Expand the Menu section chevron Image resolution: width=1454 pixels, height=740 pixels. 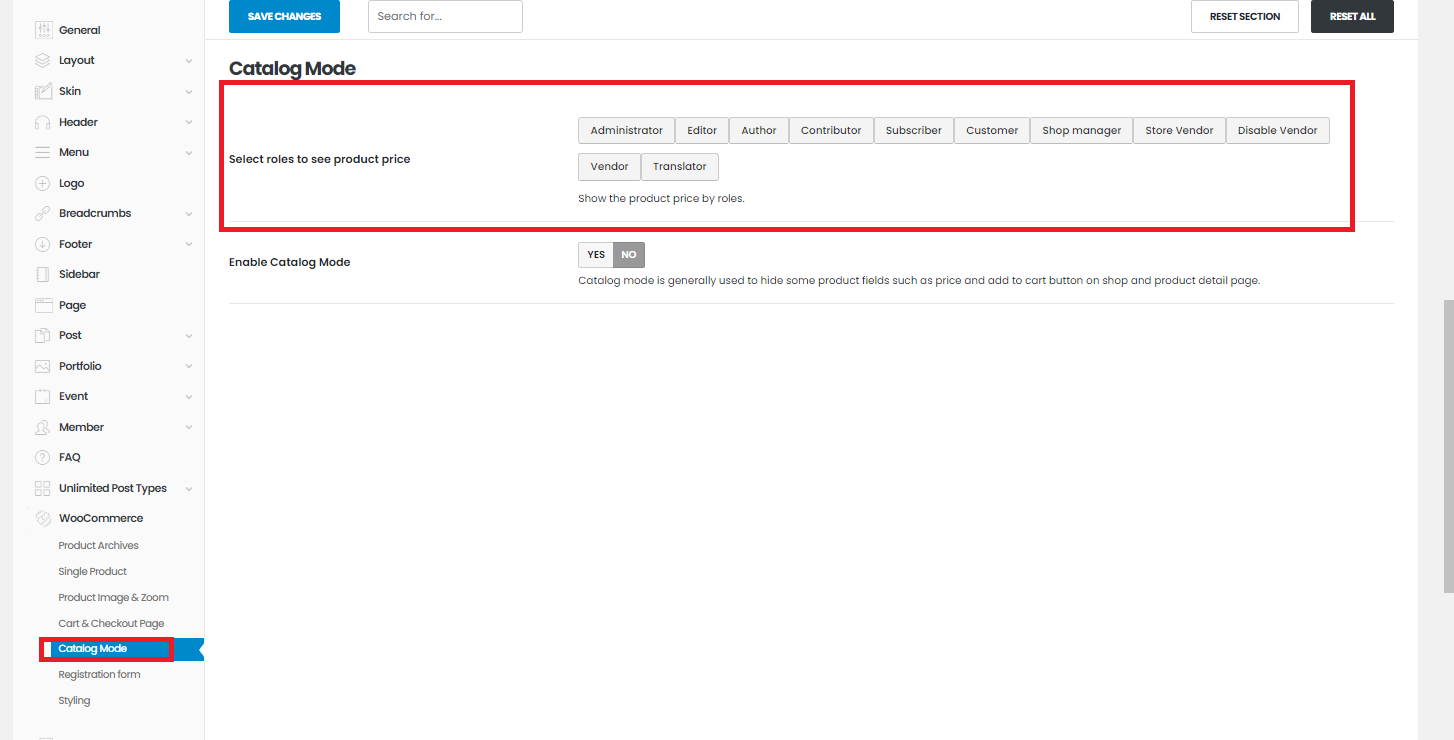189,153
